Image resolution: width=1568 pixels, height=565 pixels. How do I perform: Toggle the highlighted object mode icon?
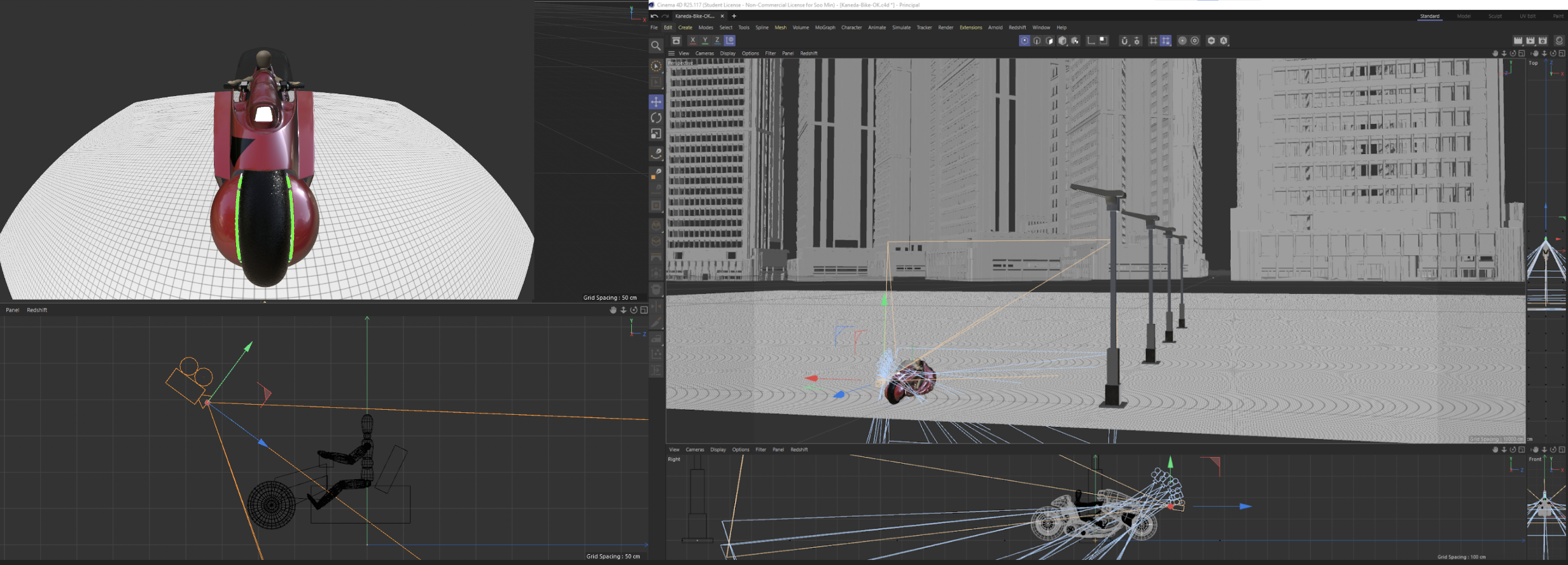1025,41
